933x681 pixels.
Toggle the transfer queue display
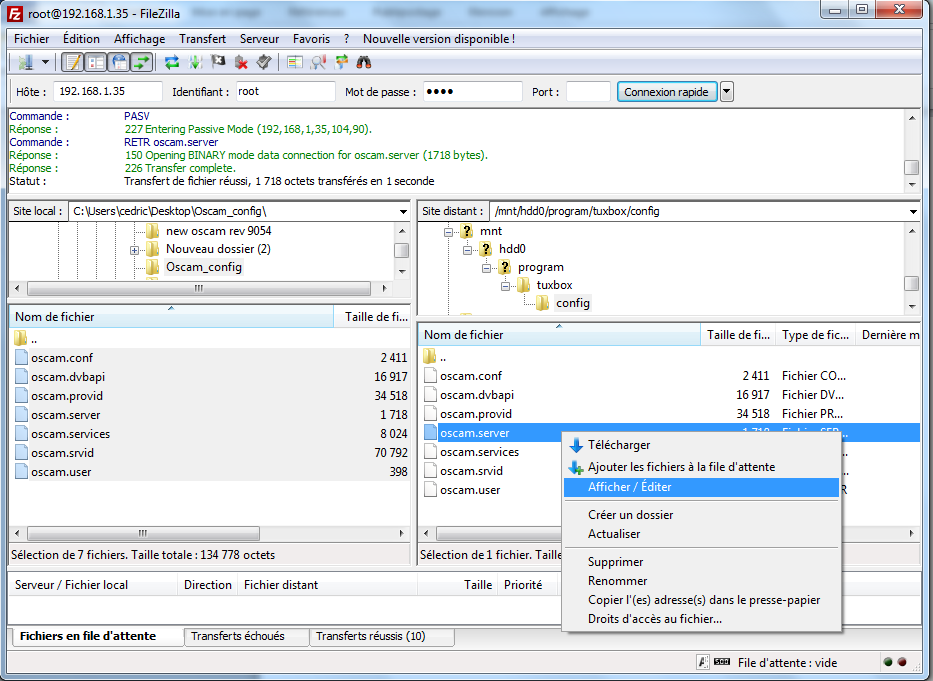142,62
